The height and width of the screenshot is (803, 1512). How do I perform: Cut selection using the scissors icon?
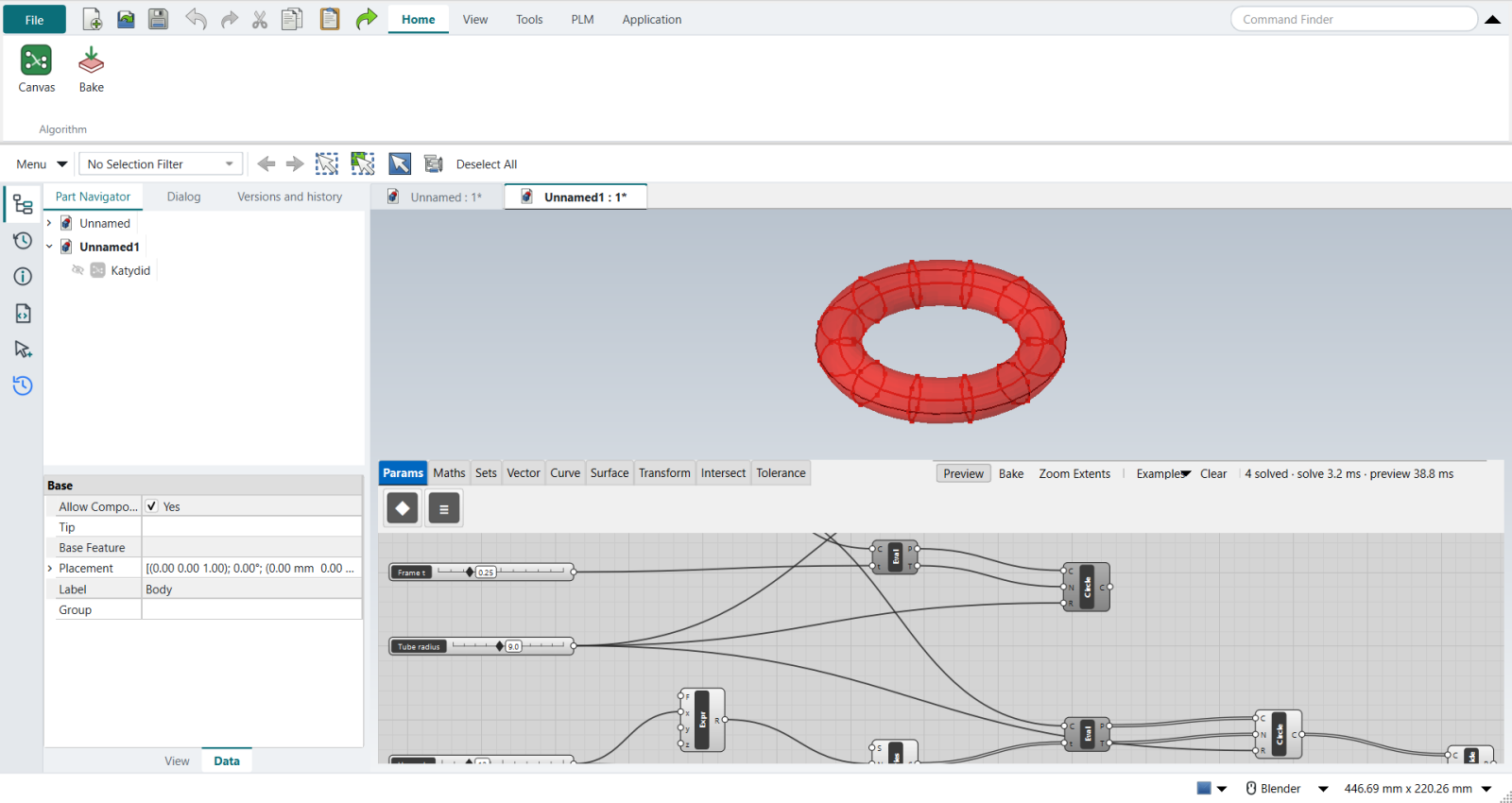[x=260, y=19]
